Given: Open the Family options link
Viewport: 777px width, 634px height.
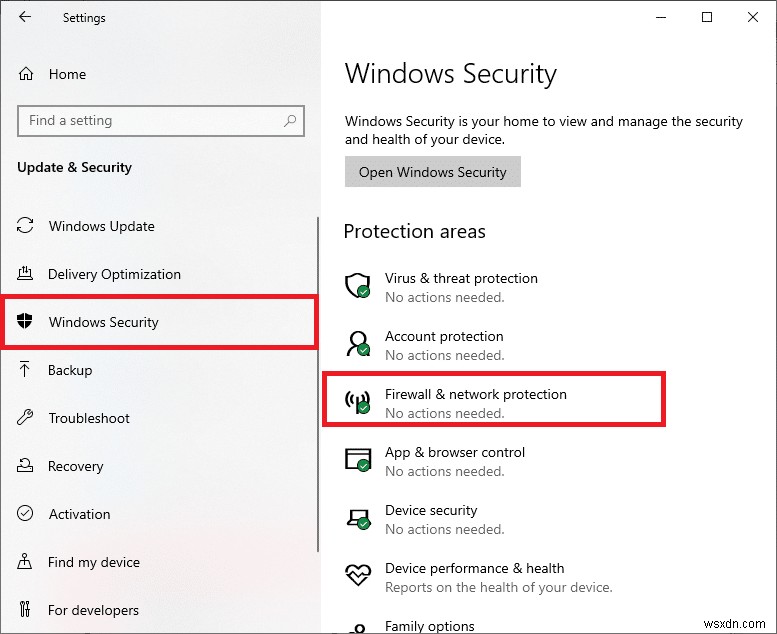Looking at the screenshot, I should (x=430, y=626).
